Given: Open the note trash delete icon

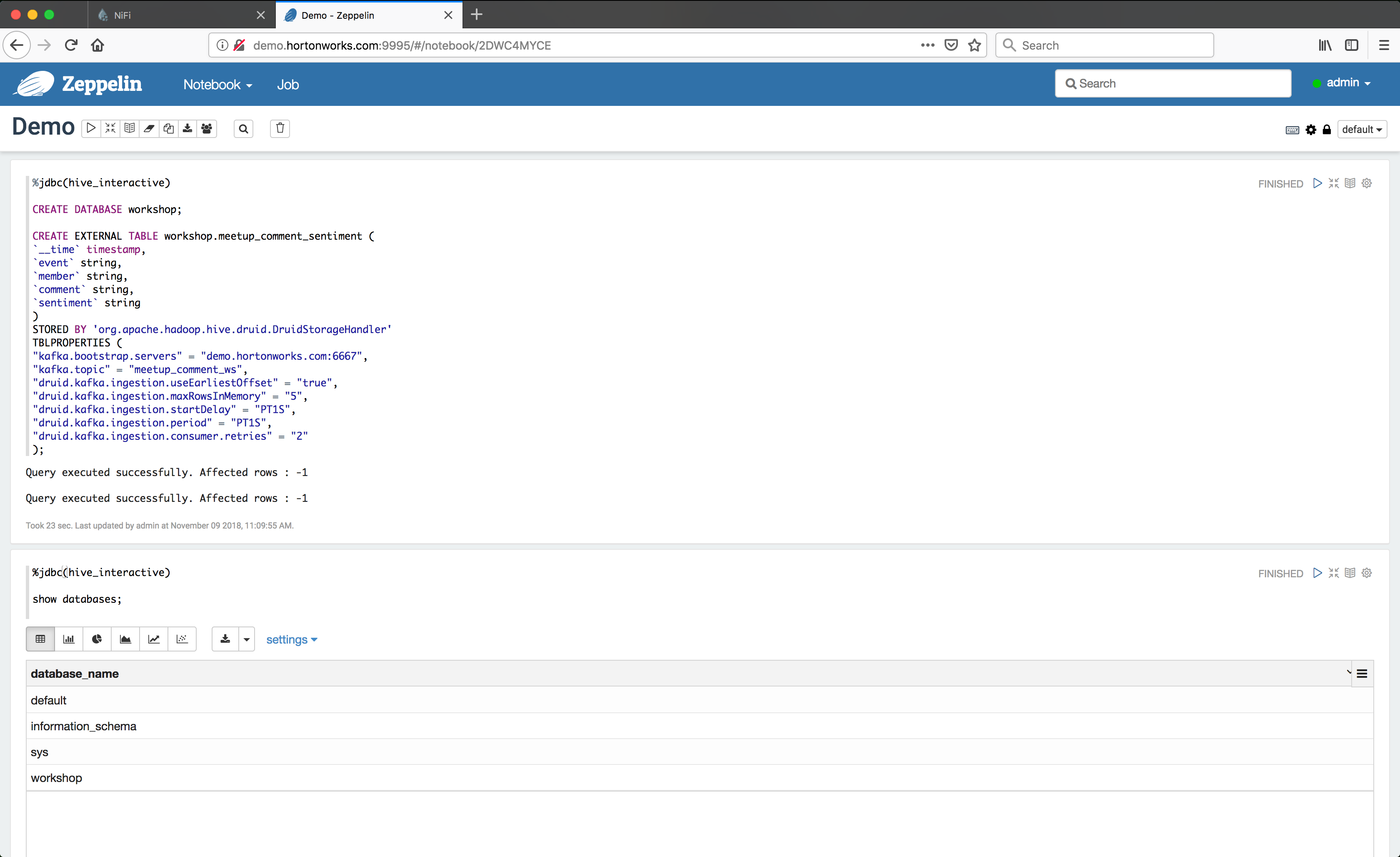Looking at the screenshot, I should pyautogui.click(x=280, y=128).
